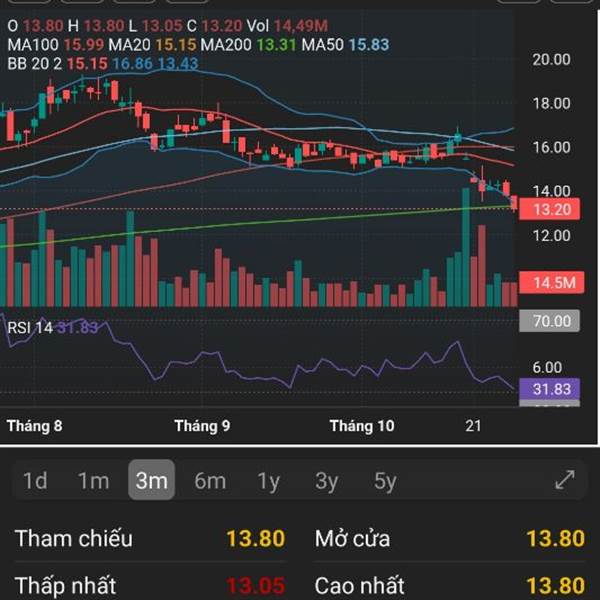Choose the 1y chart range

(x=269, y=481)
